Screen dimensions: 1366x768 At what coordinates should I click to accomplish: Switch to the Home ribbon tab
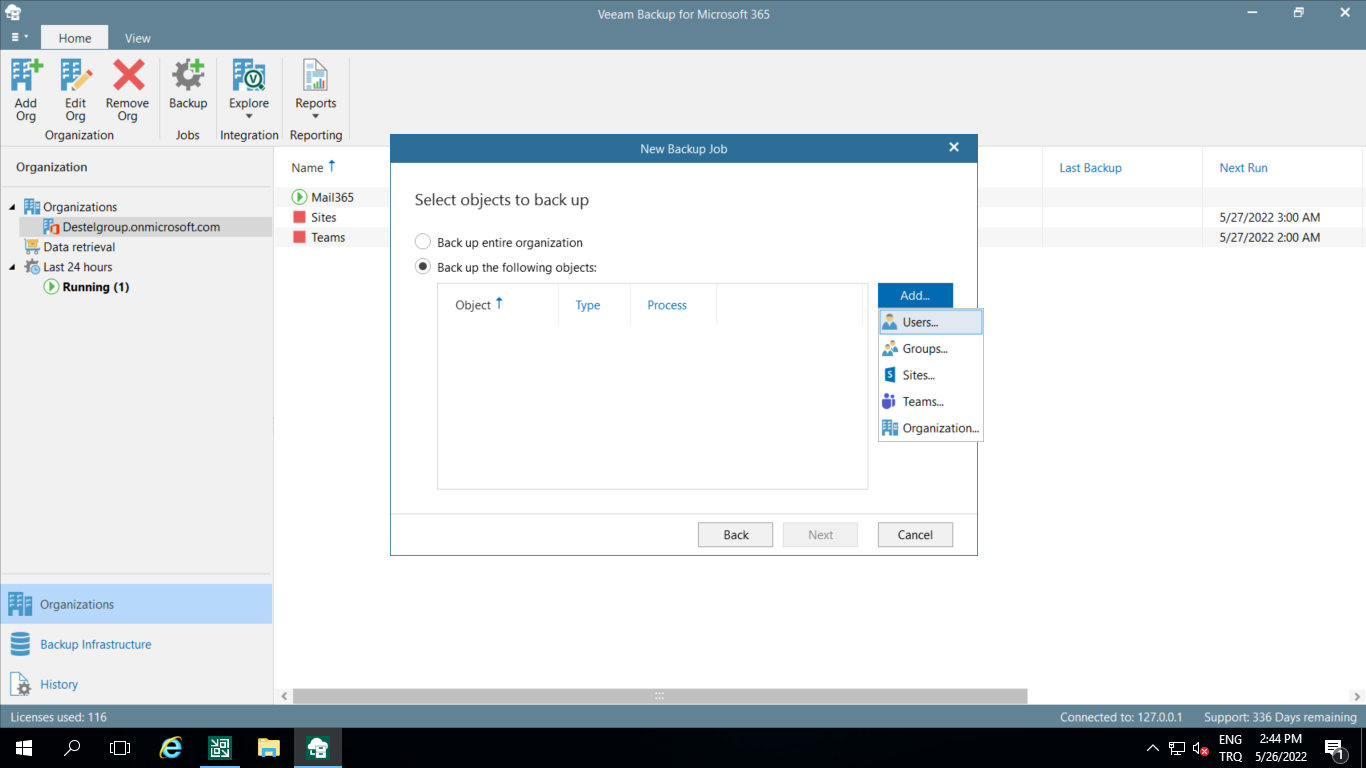[75, 38]
